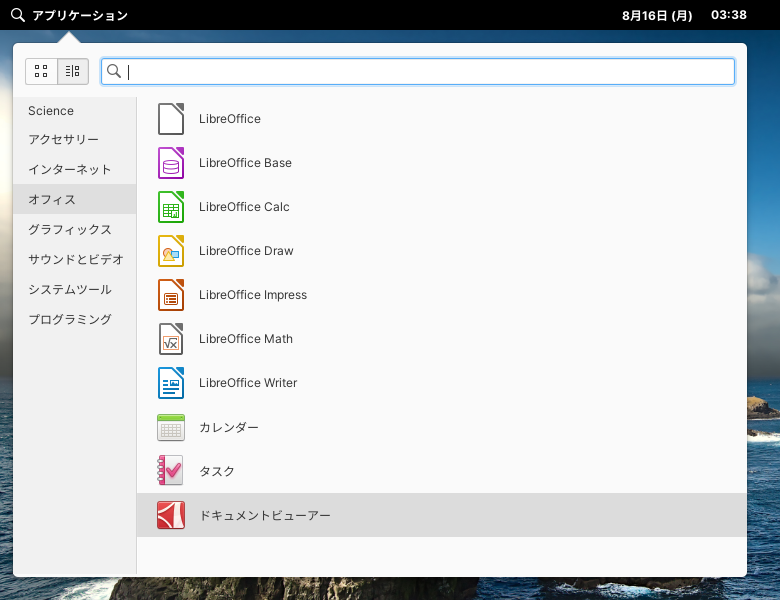Switch to category list view
Screen dimensions: 780x600
tap(73, 71)
